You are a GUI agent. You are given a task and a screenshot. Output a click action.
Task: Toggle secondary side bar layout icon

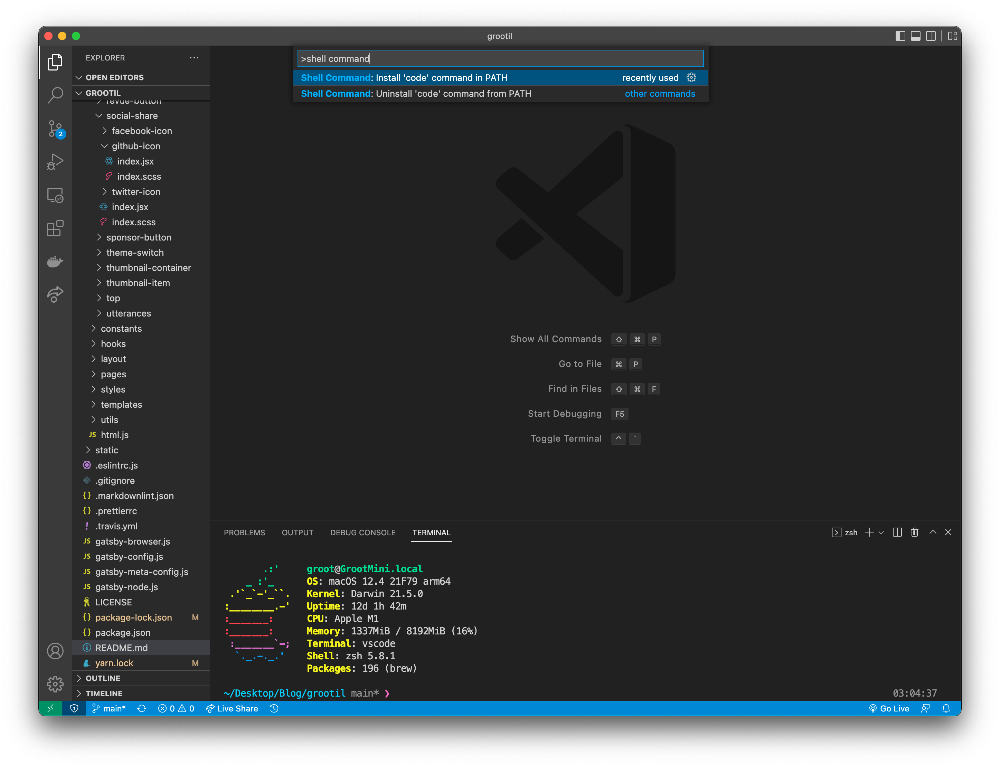pyautogui.click(x=931, y=36)
